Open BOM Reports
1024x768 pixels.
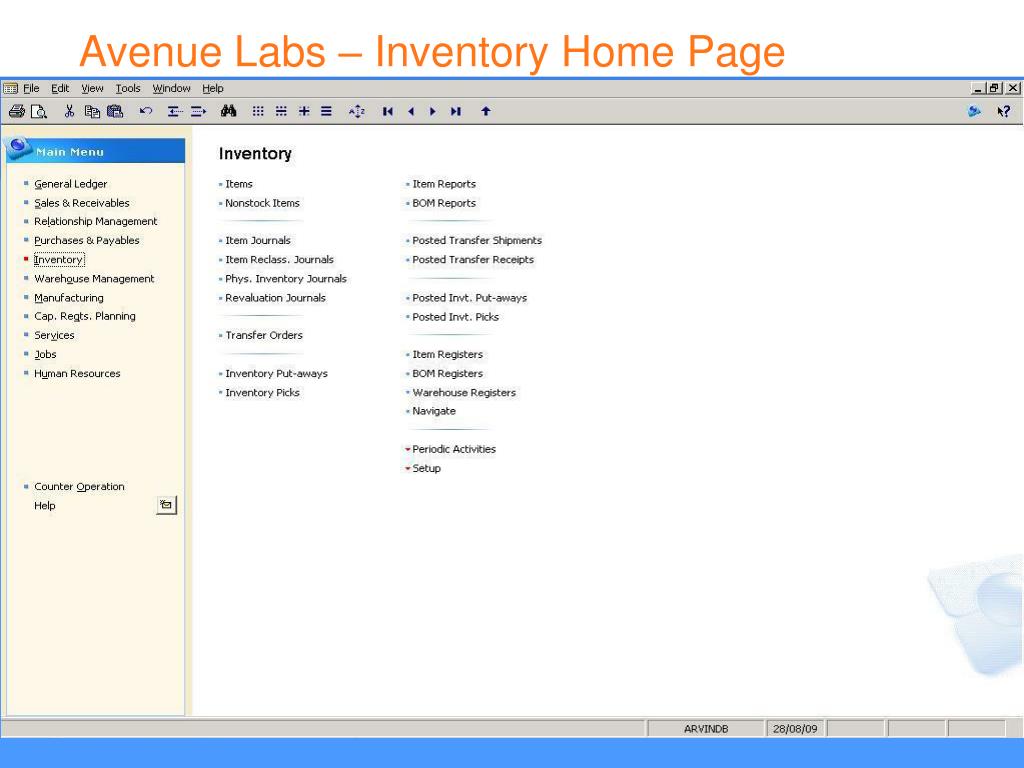point(443,203)
